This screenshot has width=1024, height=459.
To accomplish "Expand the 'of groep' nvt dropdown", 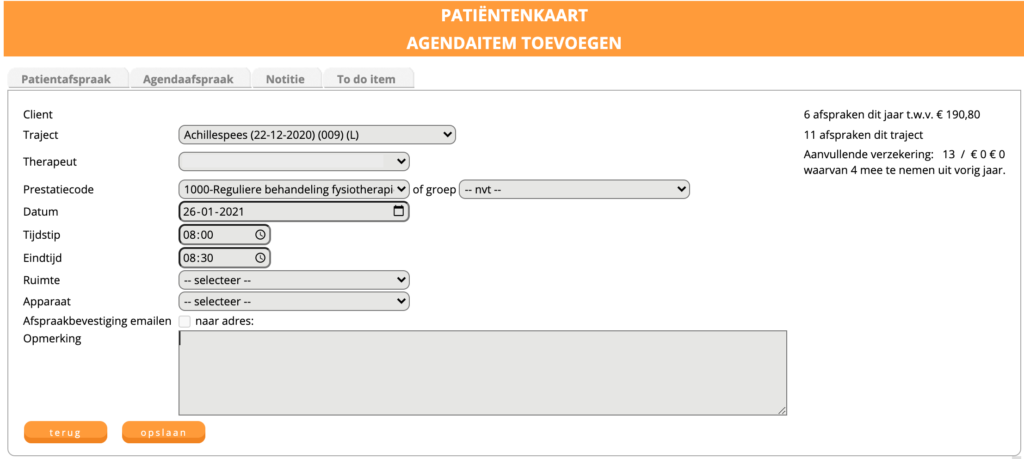I will tap(574, 189).
